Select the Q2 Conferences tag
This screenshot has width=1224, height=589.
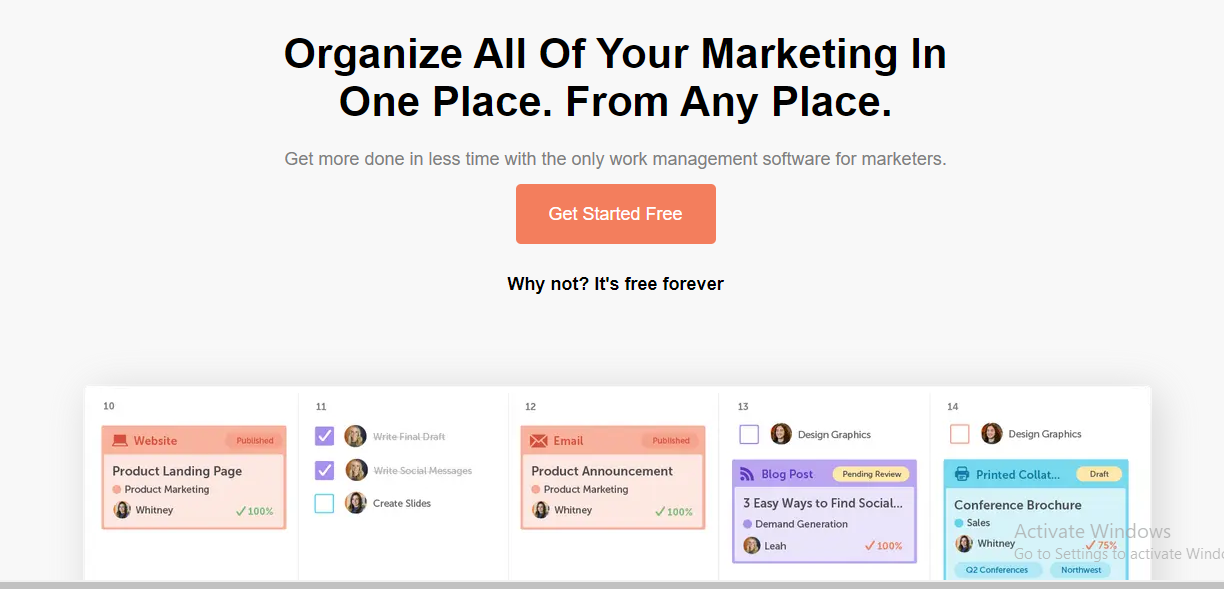[x=997, y=570]
